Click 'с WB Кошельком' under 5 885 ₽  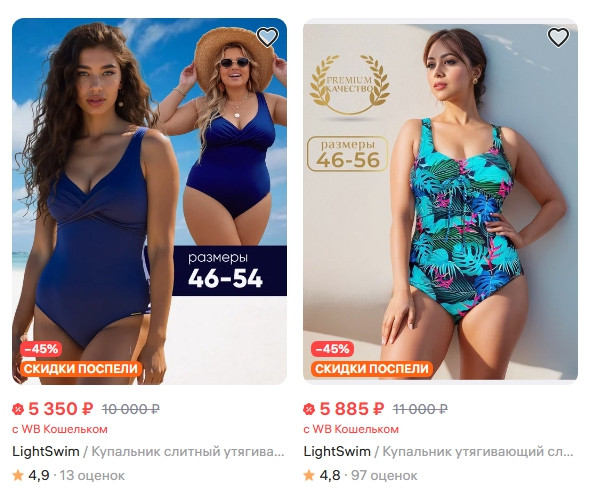[351, 429]
